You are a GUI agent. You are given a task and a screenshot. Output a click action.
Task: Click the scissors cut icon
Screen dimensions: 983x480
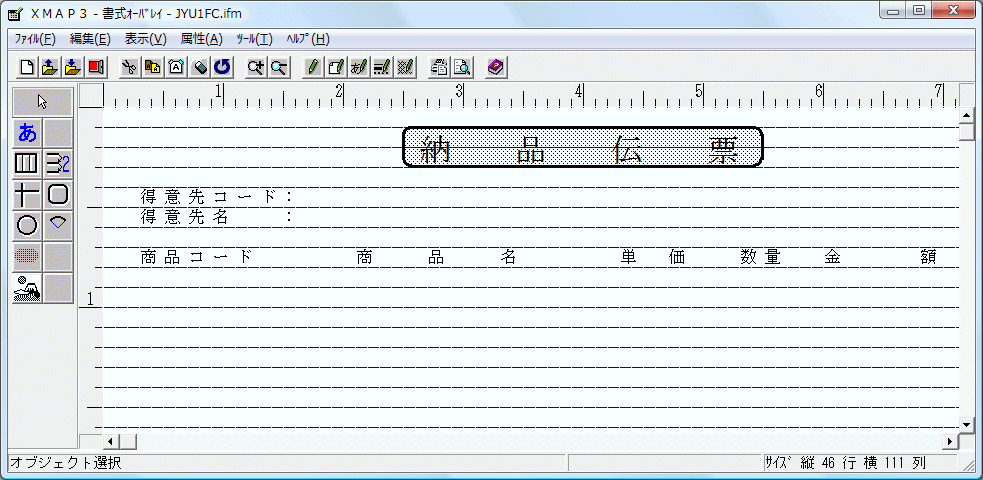point(129,67)
